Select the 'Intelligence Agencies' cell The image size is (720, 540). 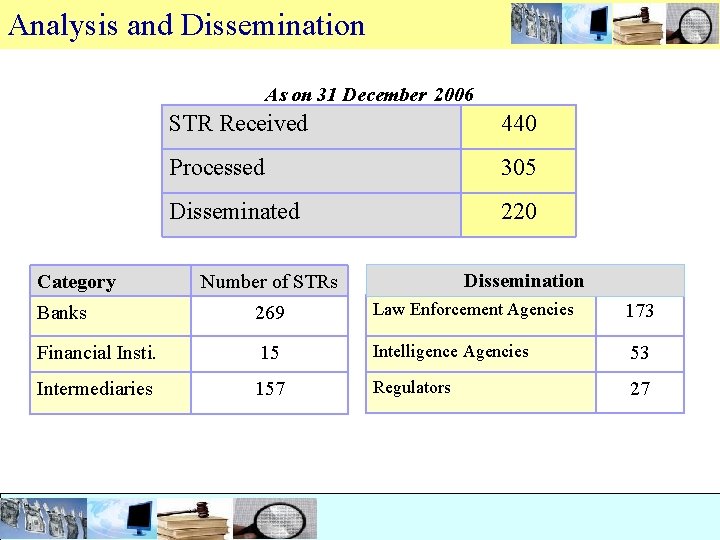click(x=481, y=354)
